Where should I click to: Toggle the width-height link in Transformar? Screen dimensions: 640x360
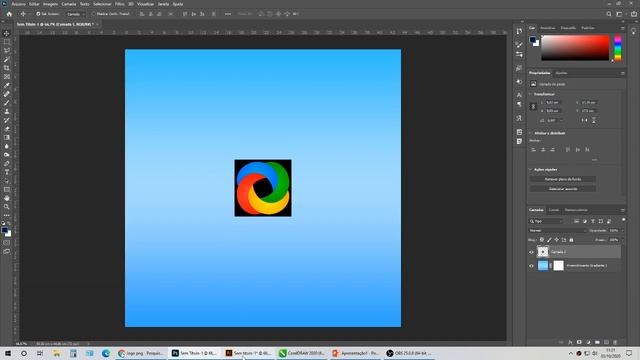point(533,107)
